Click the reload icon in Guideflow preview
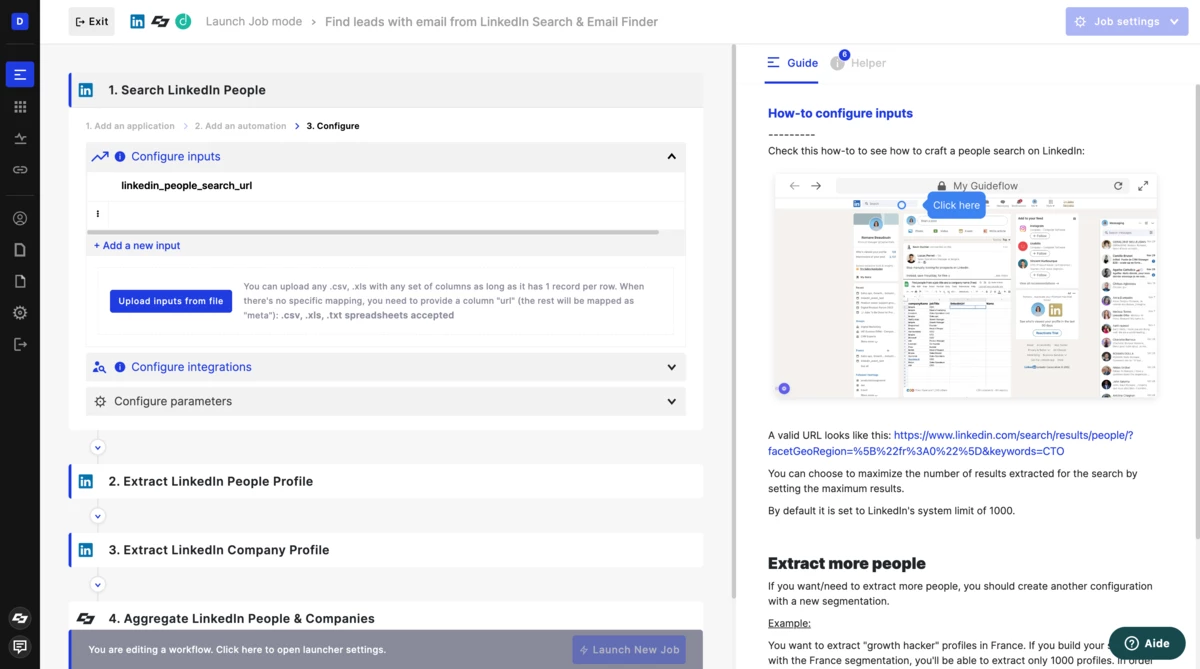 click(x=1118, y=186)
